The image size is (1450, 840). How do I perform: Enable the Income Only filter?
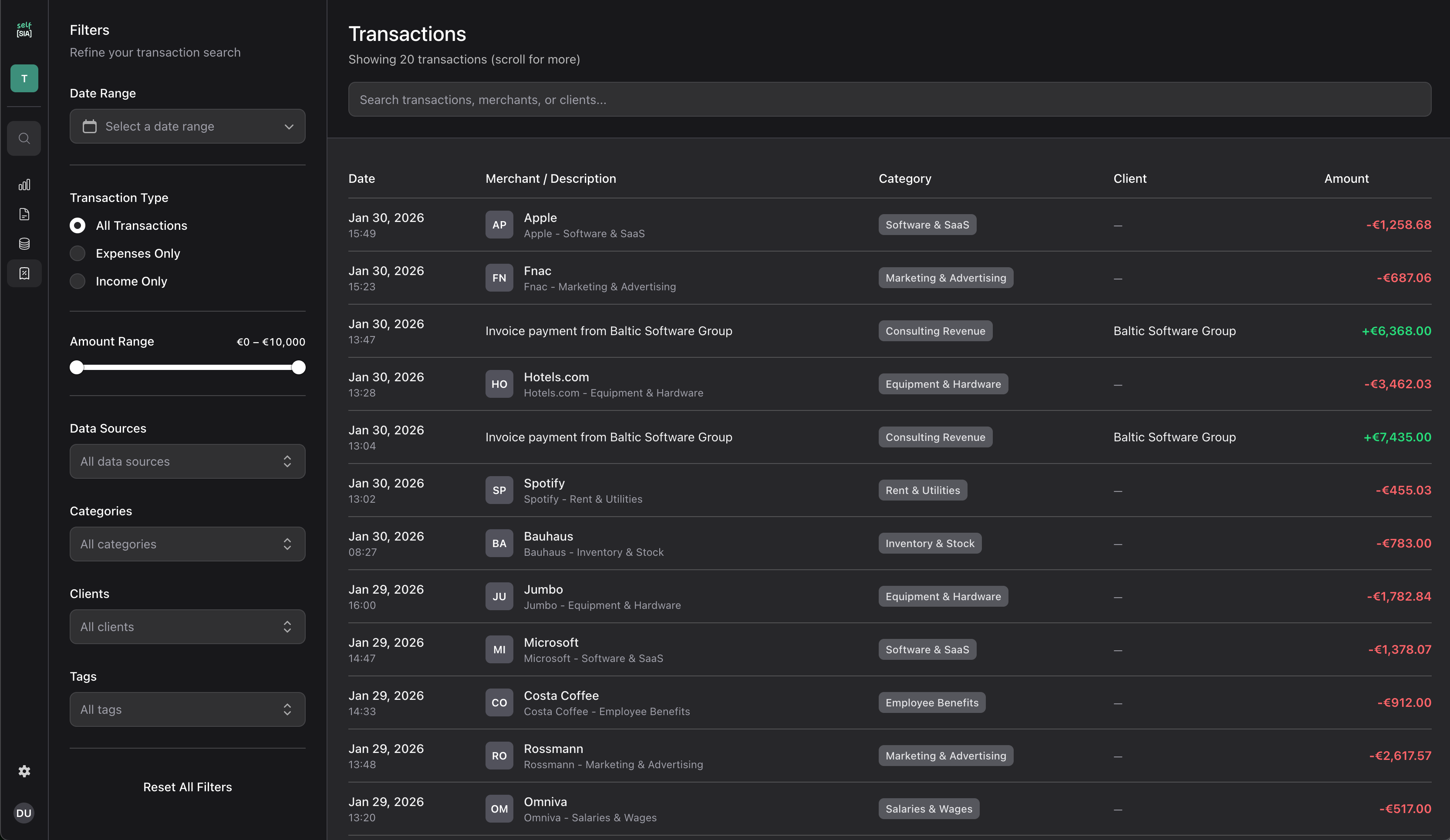[x=78, y=281]
